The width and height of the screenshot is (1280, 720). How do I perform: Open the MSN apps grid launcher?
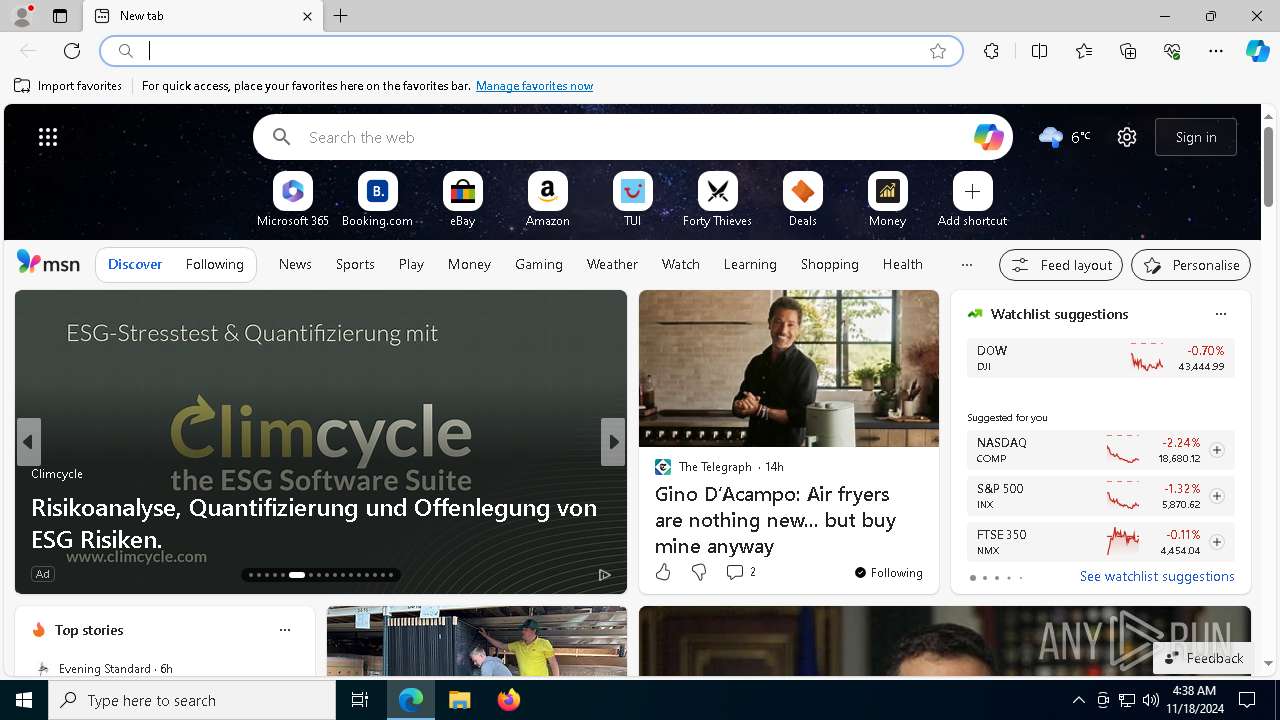pos(48,137)
